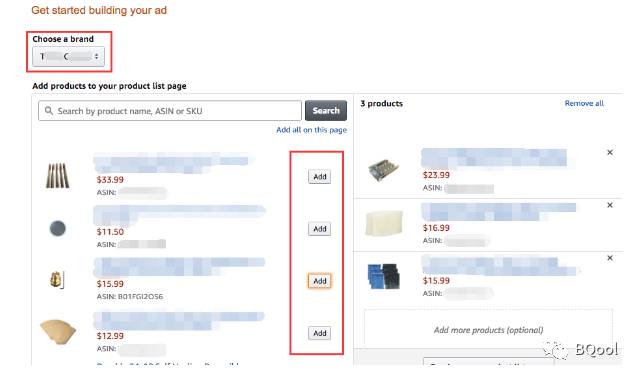
Task: Remove the $16.99 product with X icon
Action: coord(610,205)
